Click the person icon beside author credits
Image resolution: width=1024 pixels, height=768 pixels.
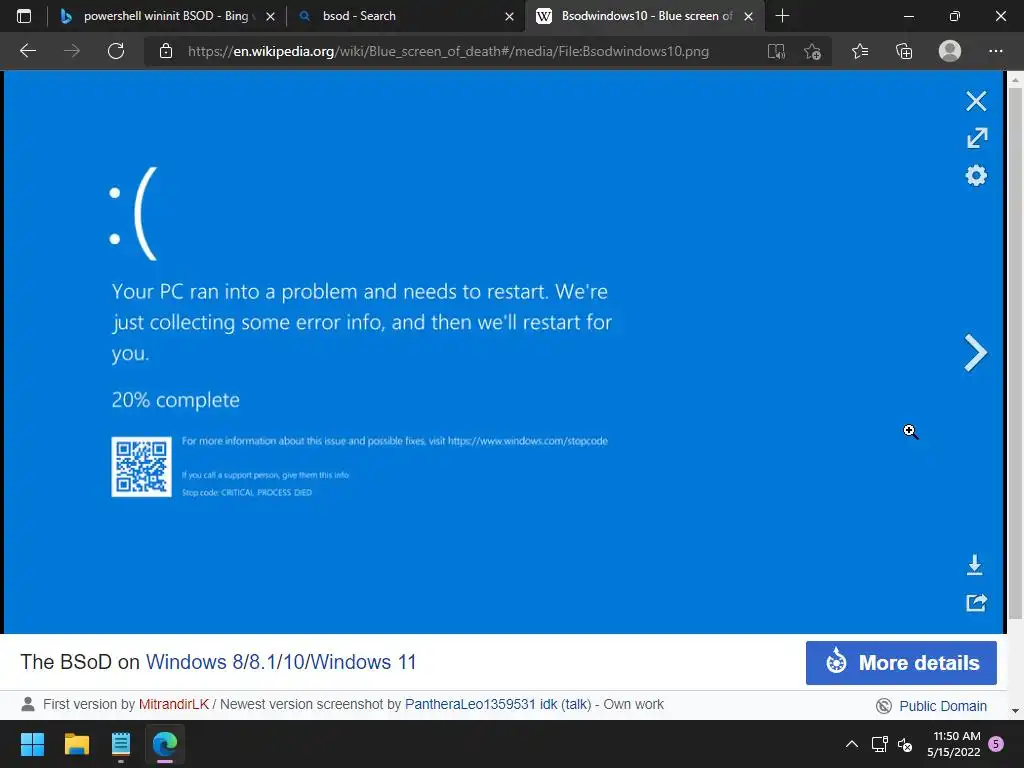click(27, 704)
